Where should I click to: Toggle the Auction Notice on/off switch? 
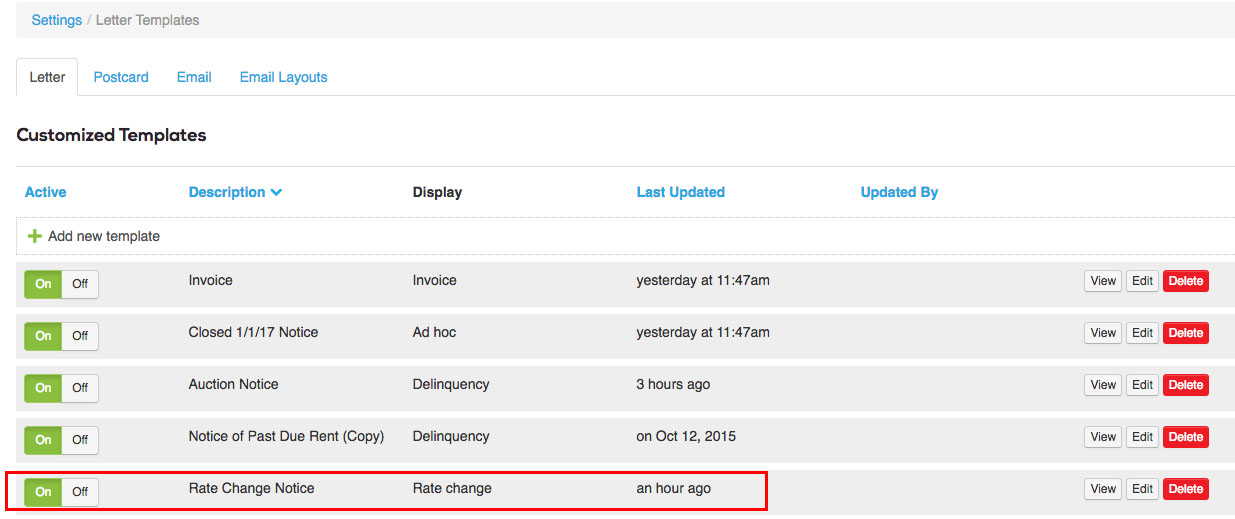[61, 387]
